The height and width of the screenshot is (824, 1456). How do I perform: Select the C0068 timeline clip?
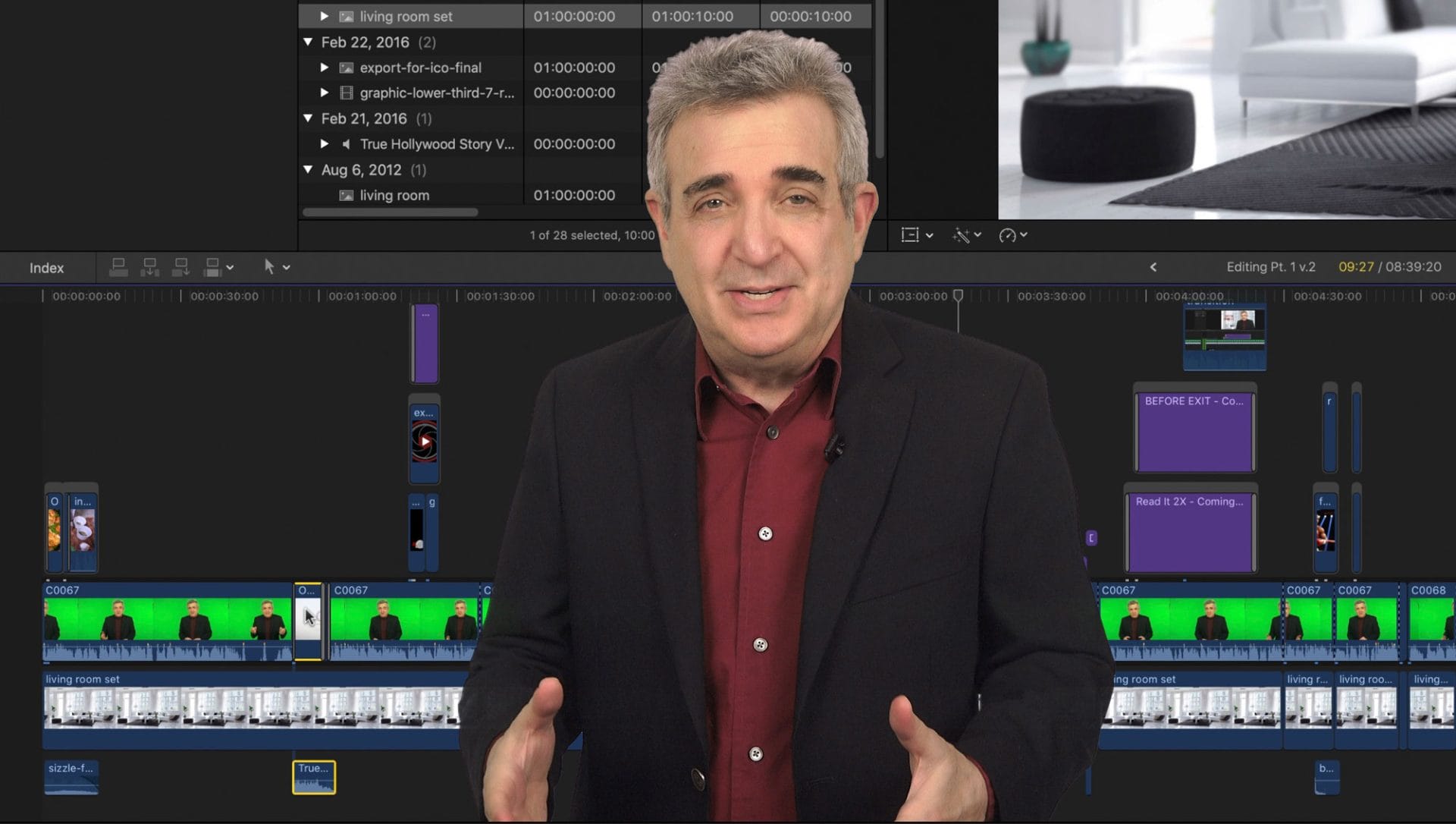point(1432,621)
